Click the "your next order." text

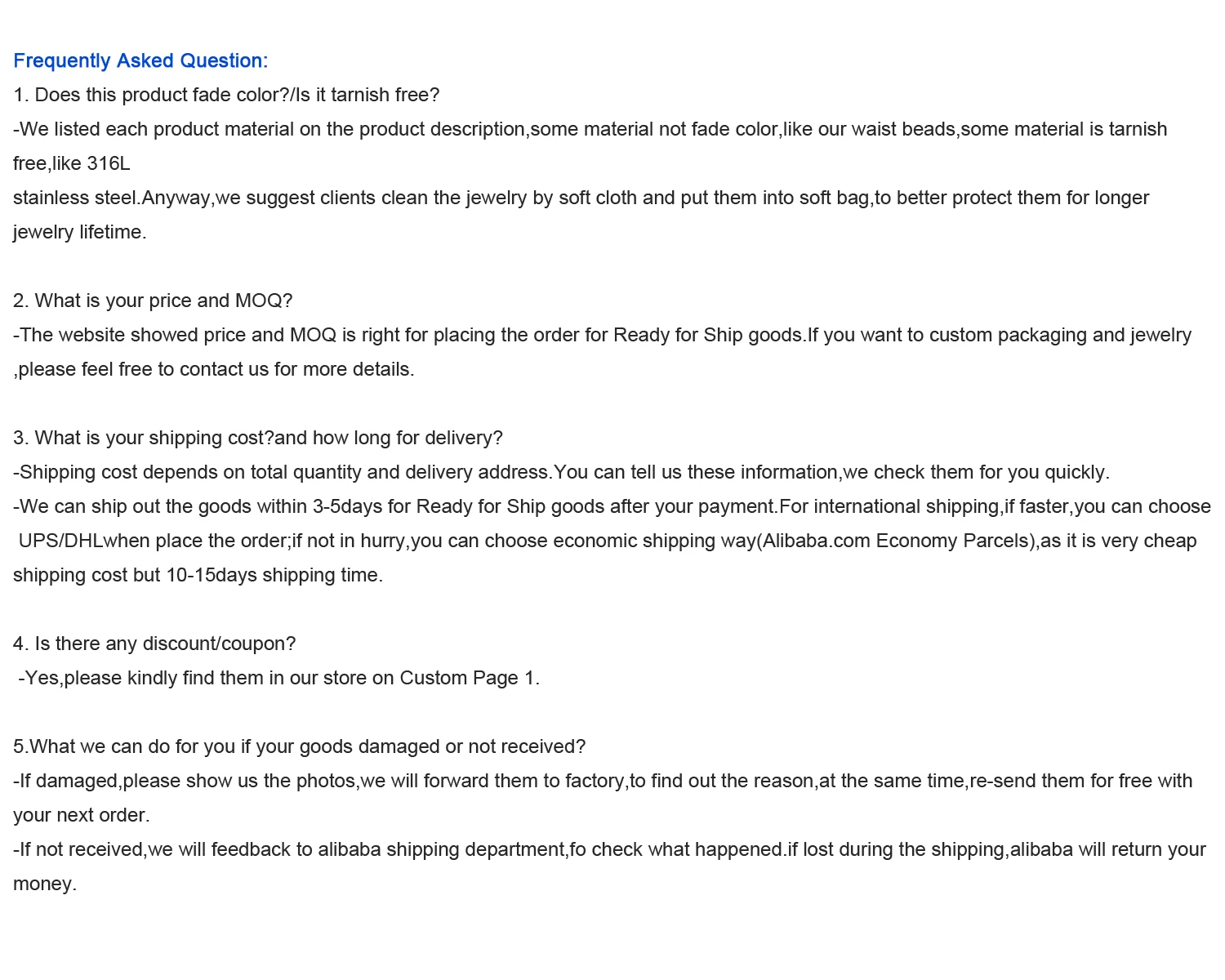click(82, 816)
